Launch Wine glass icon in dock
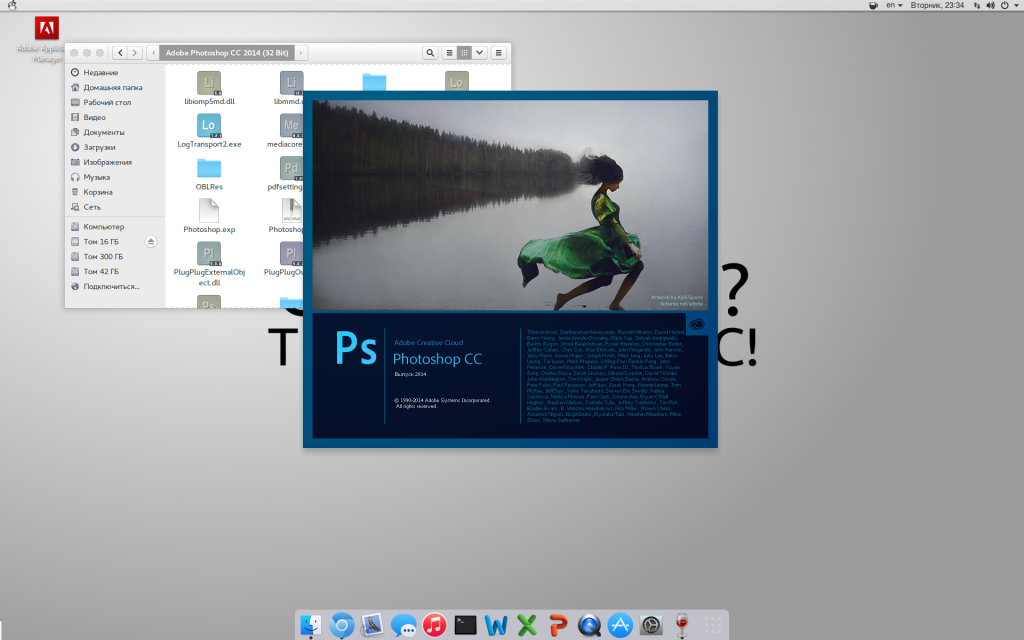 (682, 626)
